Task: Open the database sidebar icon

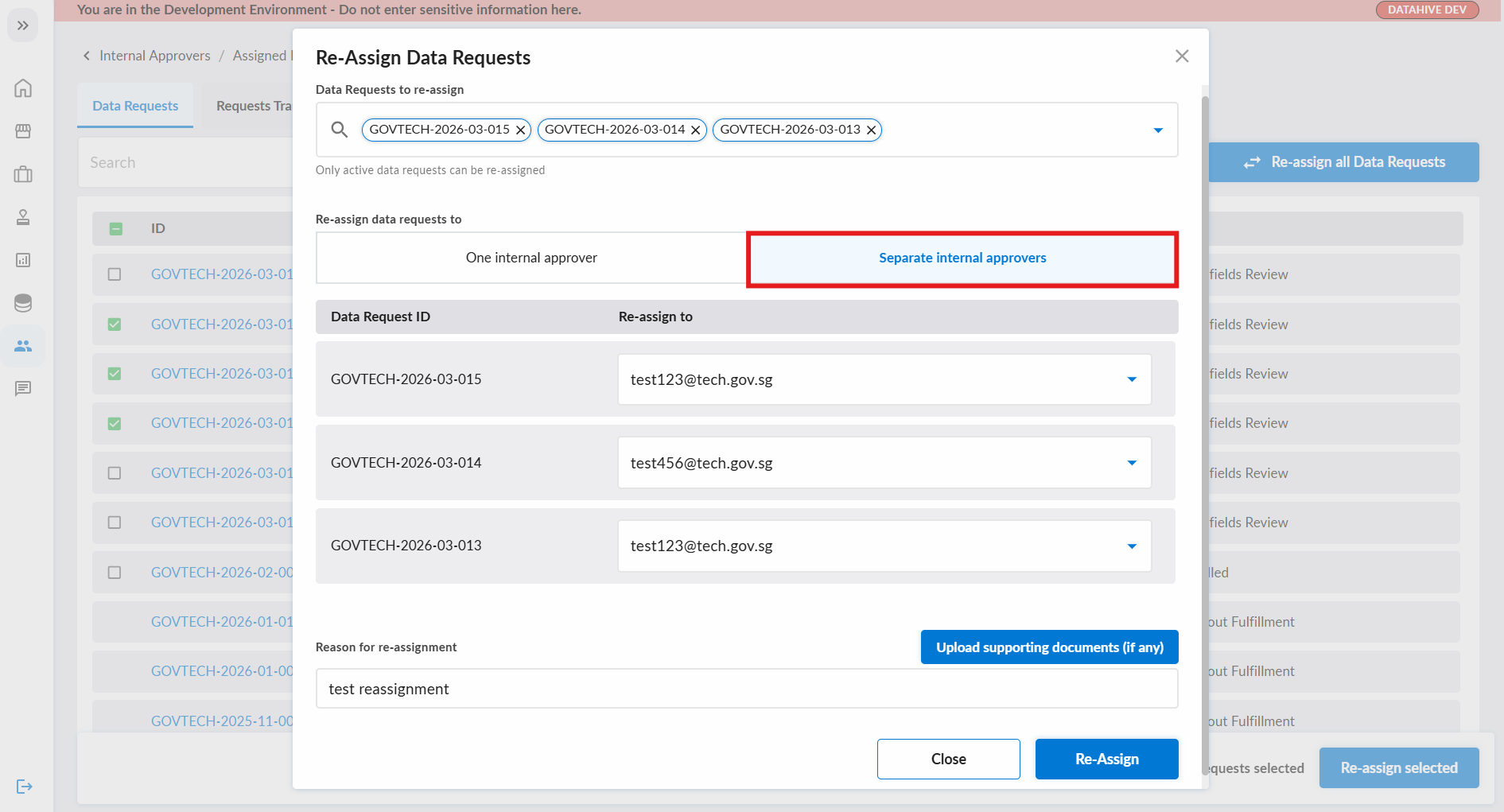Action: pyautogui.click(x=23, y=303)
